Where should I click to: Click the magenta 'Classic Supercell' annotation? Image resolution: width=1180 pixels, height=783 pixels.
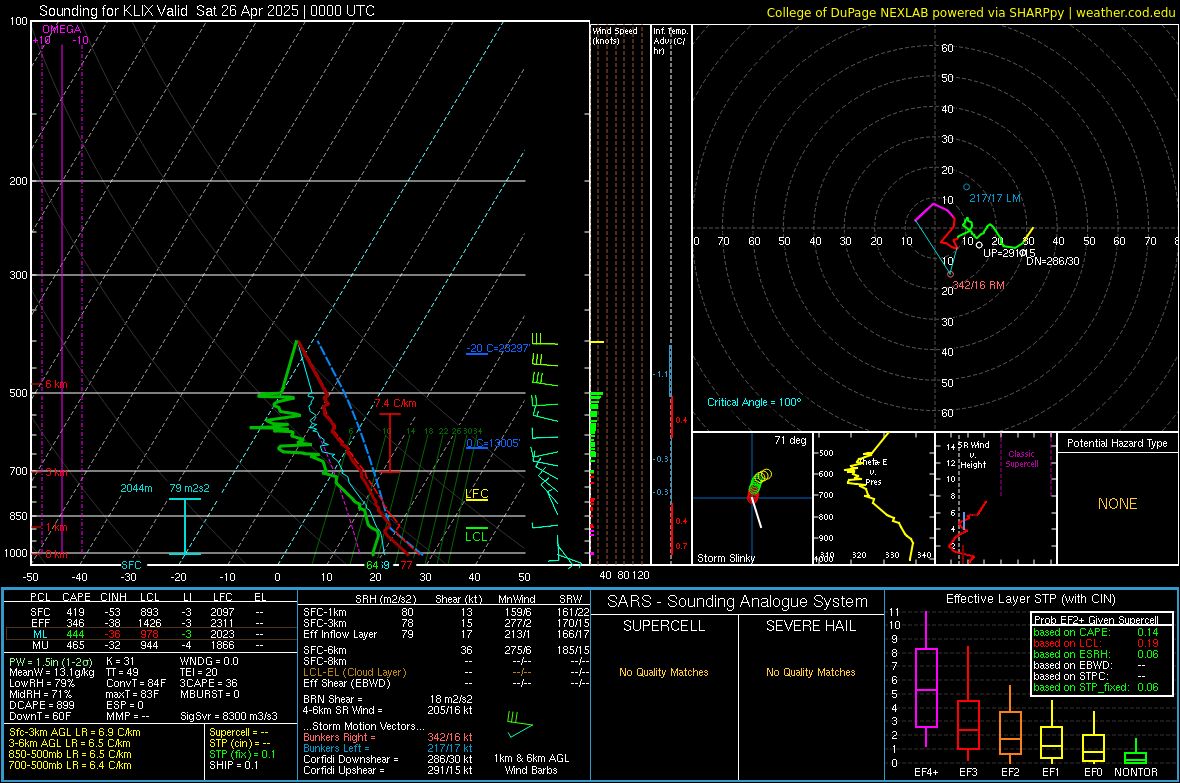point(1022,459)
